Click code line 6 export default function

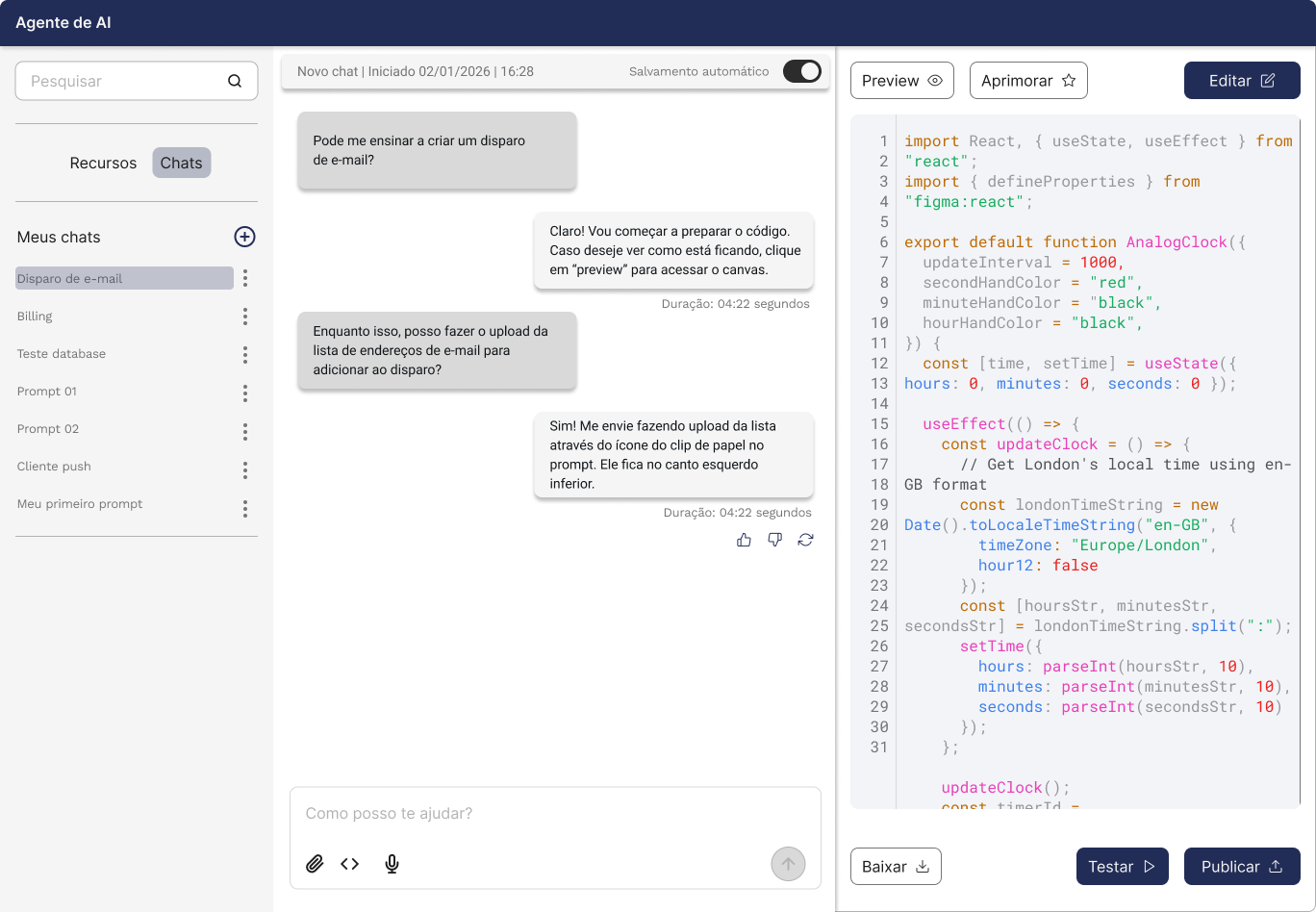coord(1075,242)
